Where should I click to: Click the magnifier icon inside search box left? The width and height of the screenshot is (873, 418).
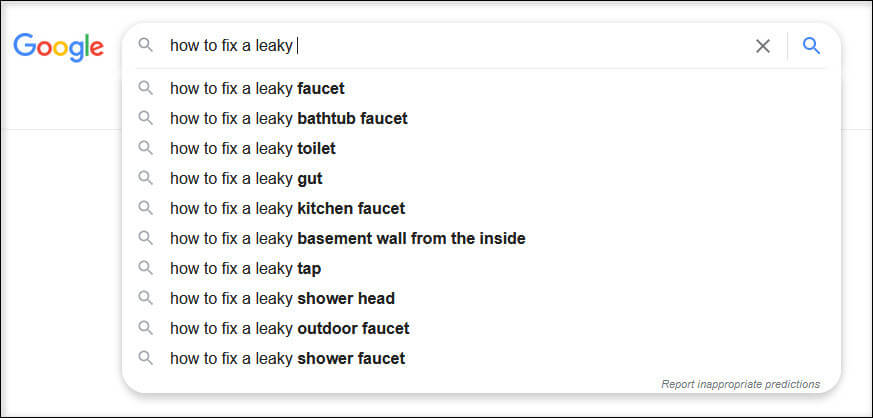click(145, 45)
